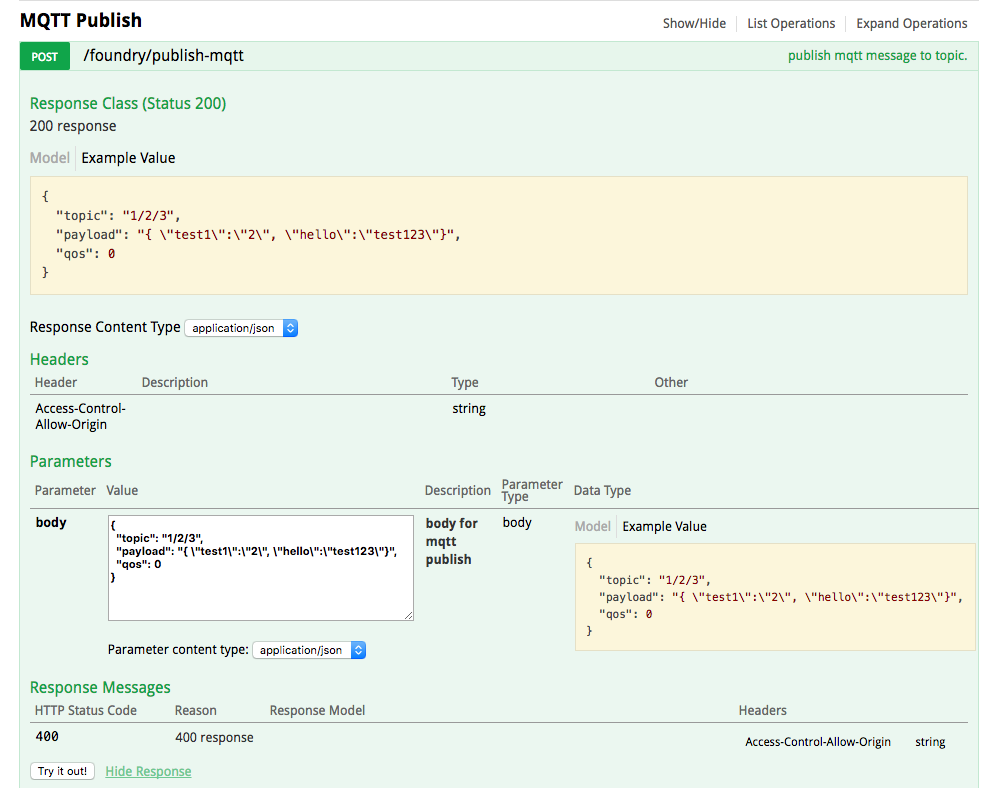Click the 400 HTTP status code
This screenshot has height=788, width=989.
47,736
